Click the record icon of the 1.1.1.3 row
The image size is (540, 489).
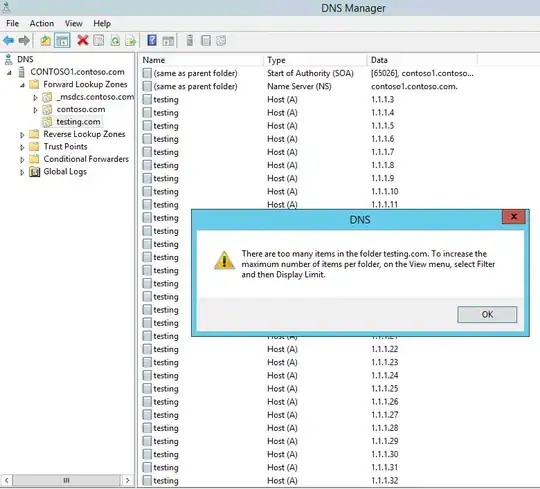147,100
